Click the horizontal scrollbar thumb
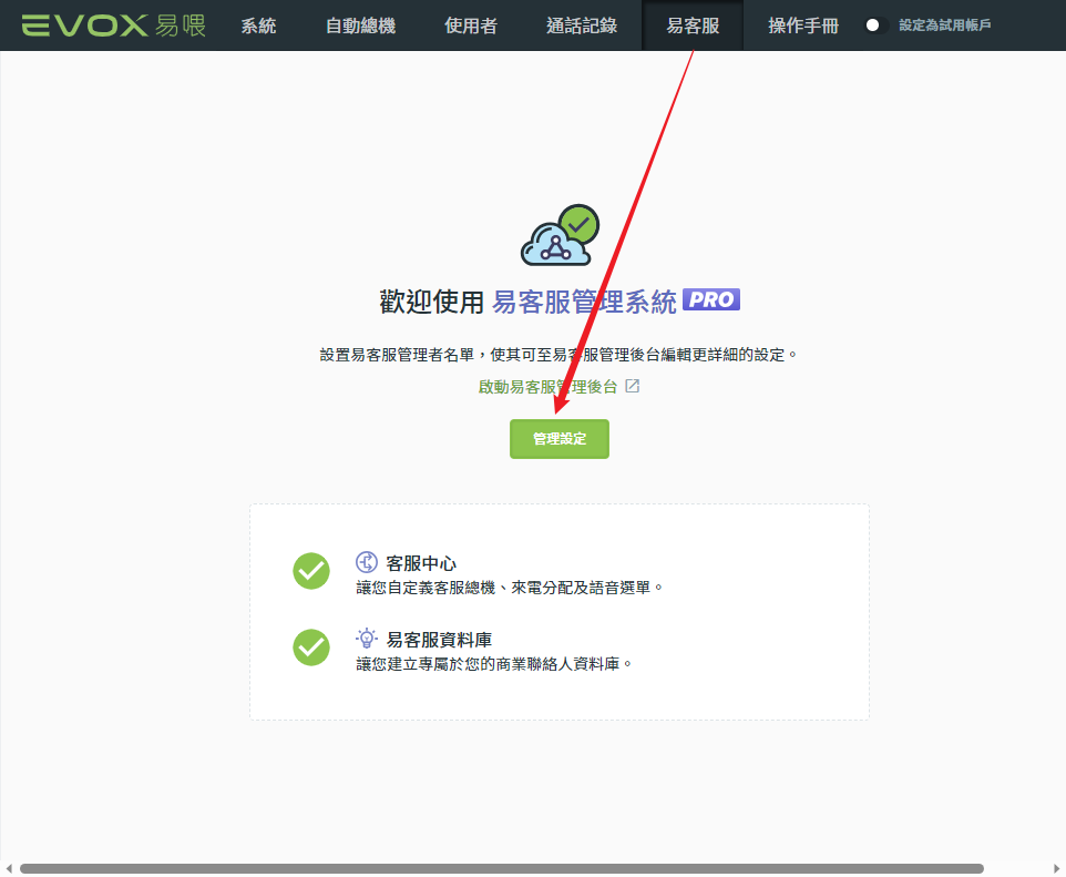This screenshot has height=877, width=1066. pos(502,869)
